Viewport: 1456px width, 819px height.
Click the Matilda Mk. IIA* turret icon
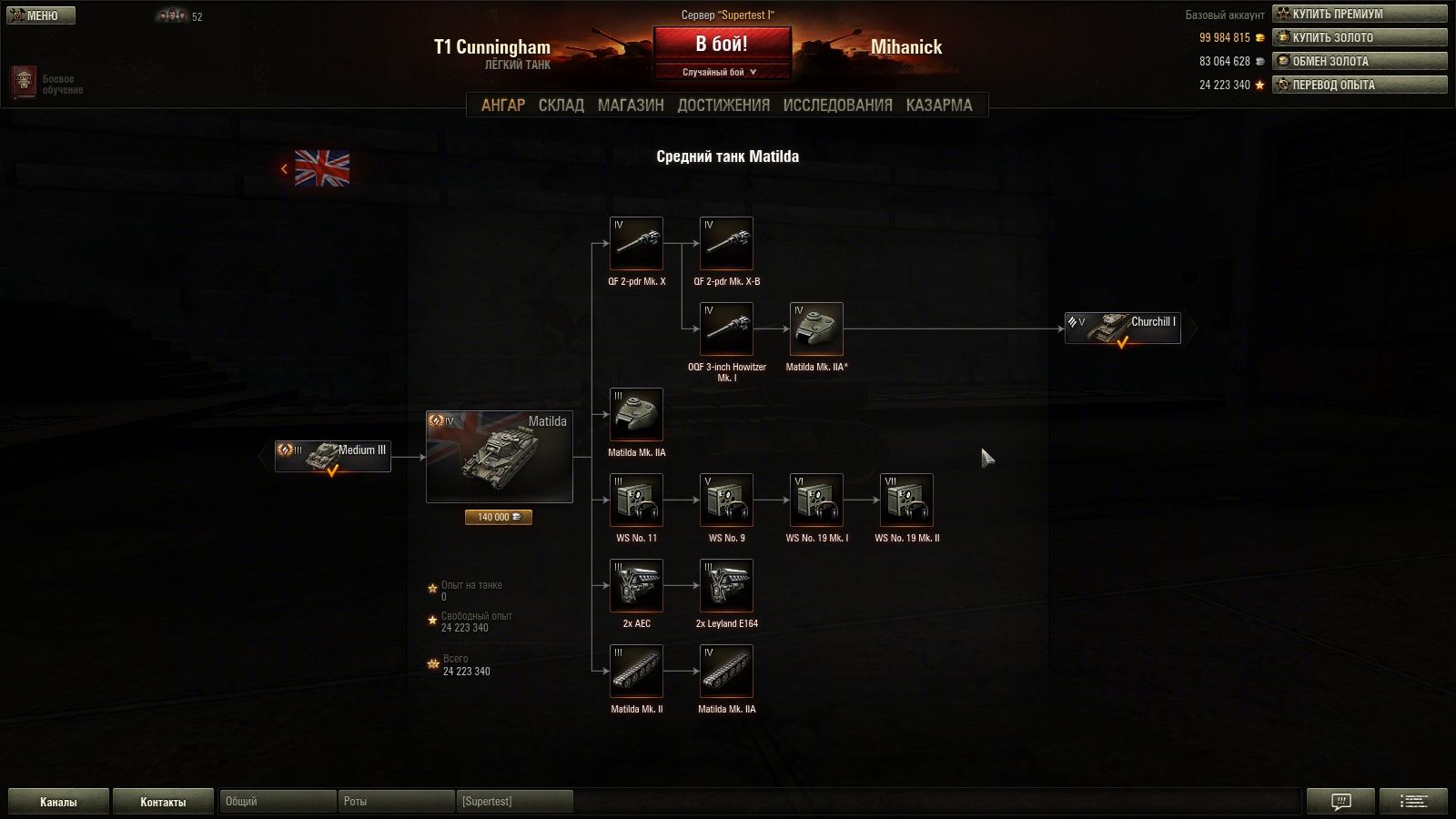point(816,329)
